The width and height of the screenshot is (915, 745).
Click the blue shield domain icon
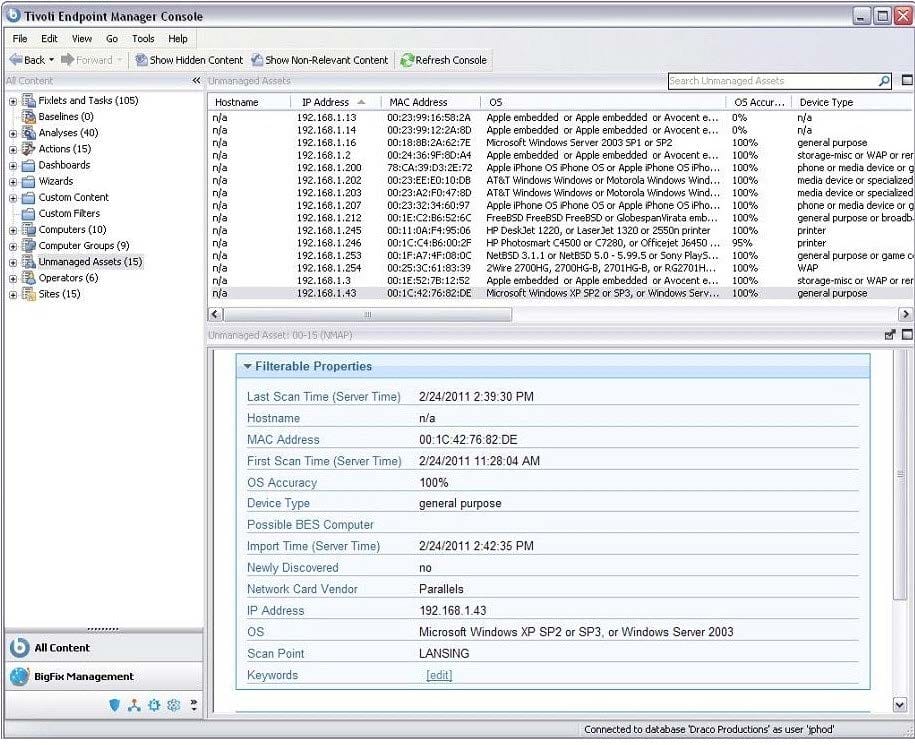[114, 705]
